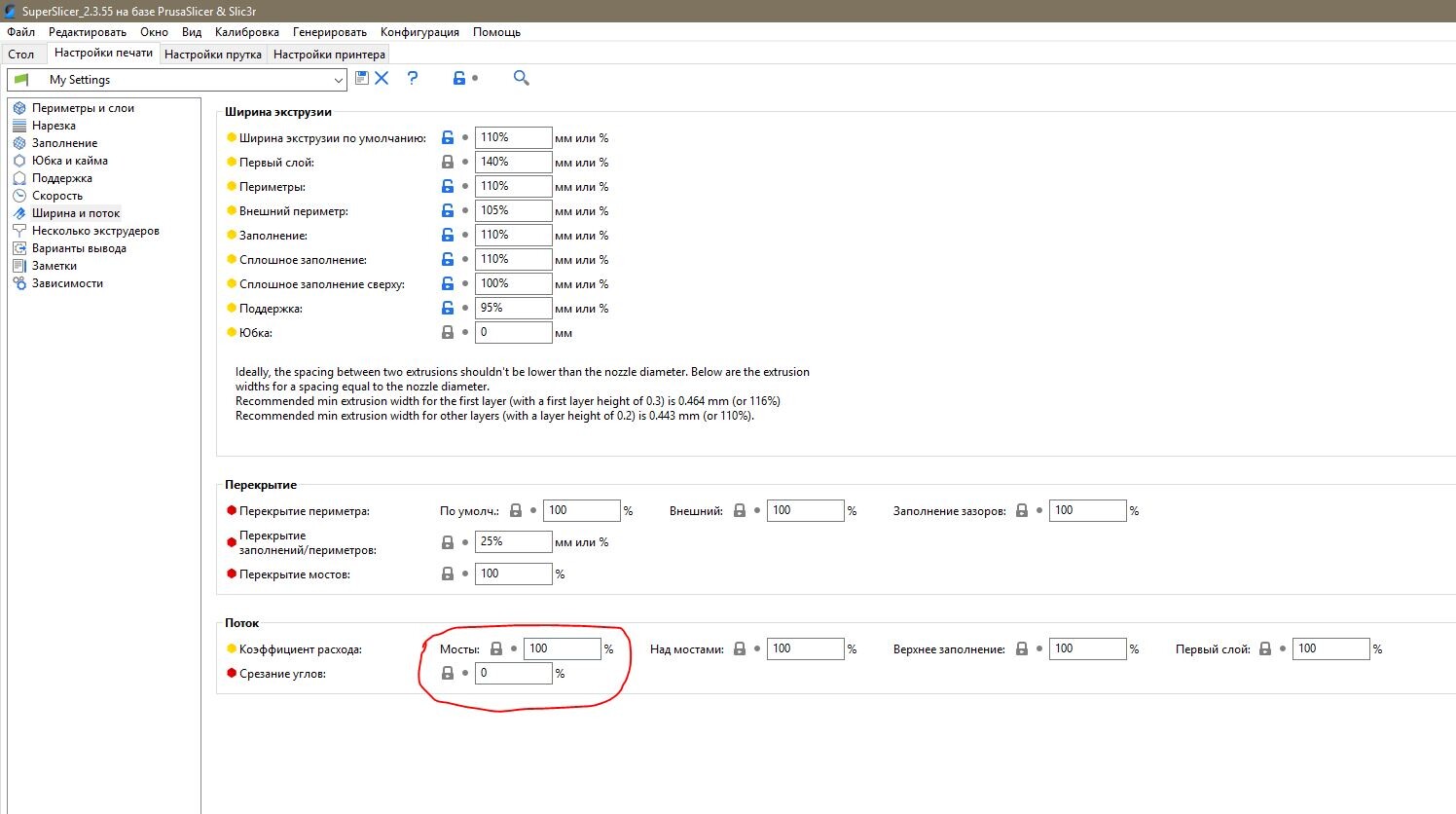Click Перекрытие заполнений/периметров field 25%
The height and width of the screenshot is (814, 1456).
513,542
